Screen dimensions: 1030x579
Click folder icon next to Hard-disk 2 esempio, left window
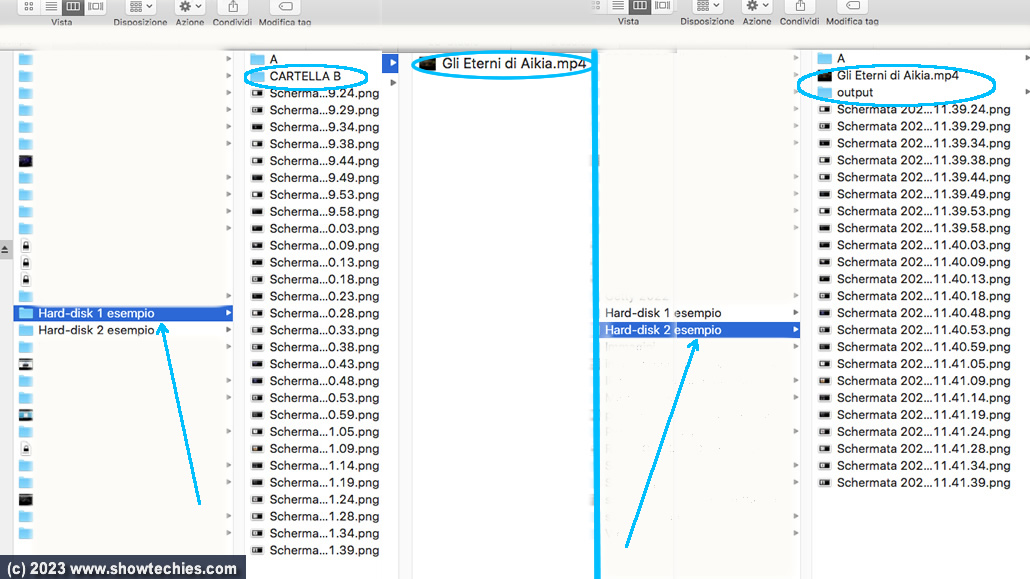26,330
